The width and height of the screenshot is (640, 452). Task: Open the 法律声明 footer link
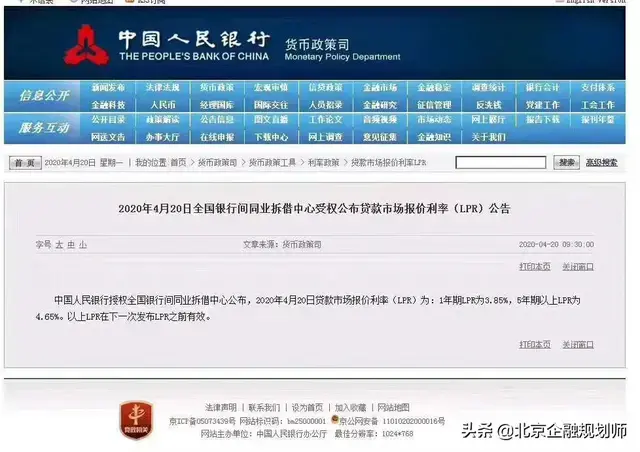click(x=220, y=407)
